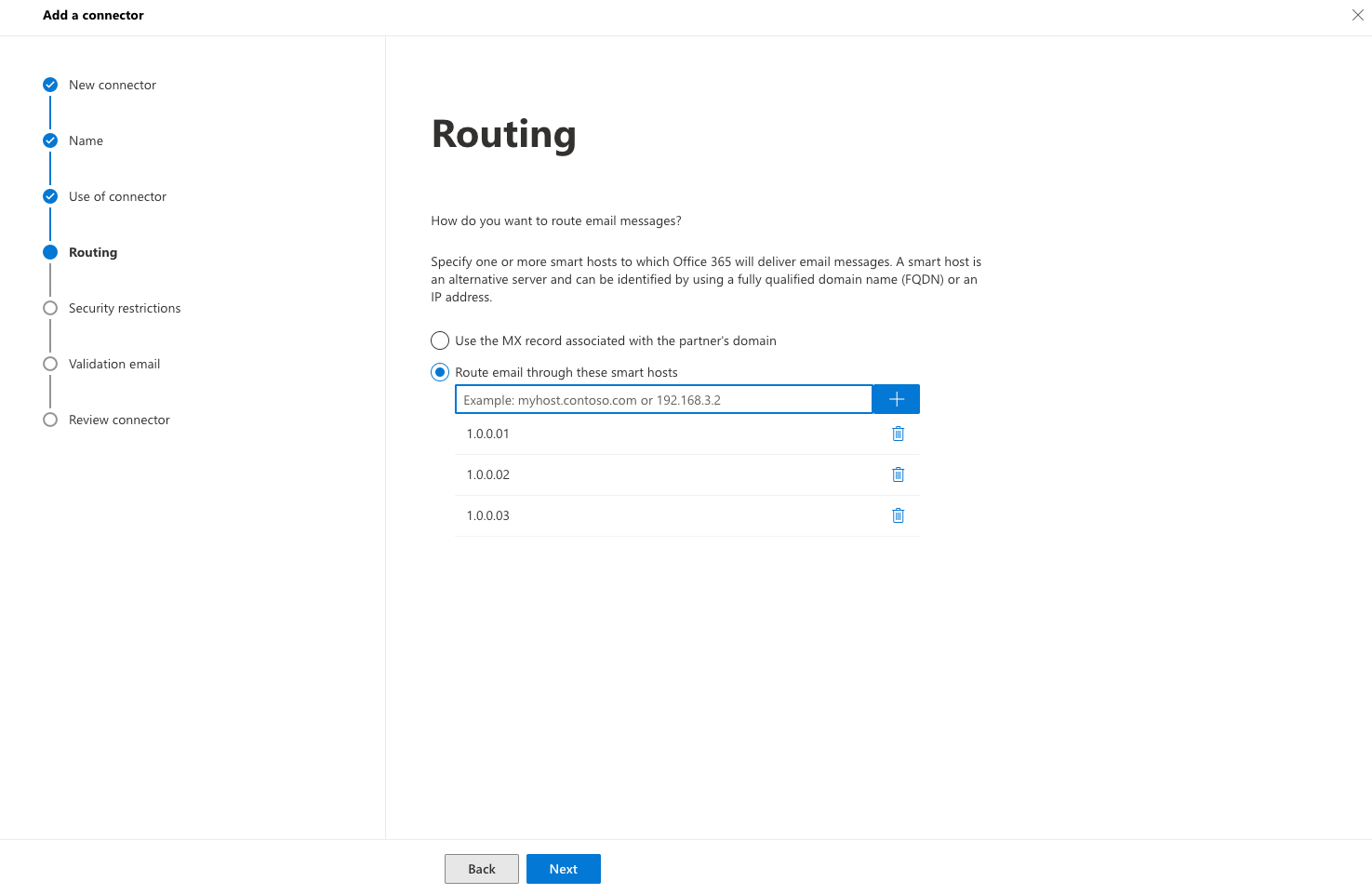Click the completed checkmark beside New connector

coord(49,84)
